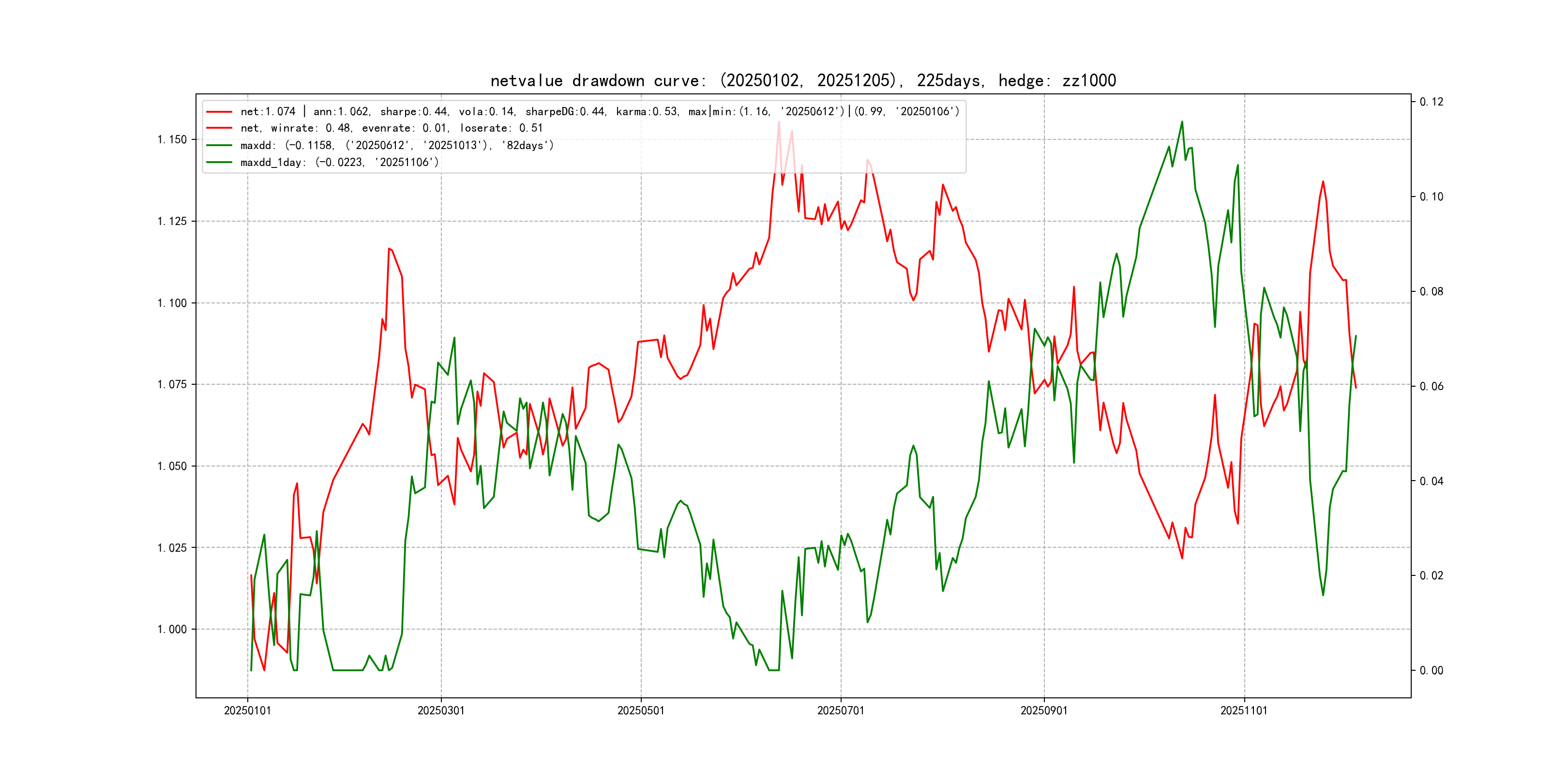Click the 1.000 left axis label
Image resolution: width=1568 pixels, height=784 pixels.
[x=172, y=630]
